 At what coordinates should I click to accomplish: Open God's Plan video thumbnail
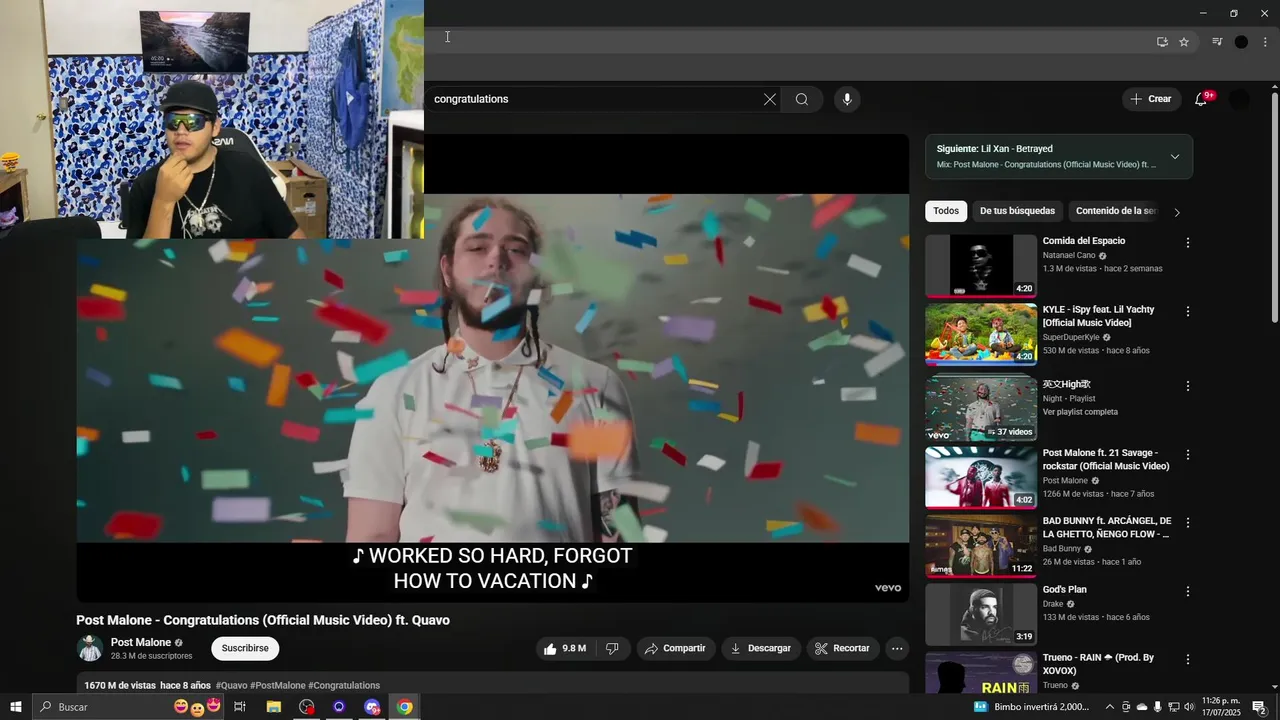click(x=981, y=614)
